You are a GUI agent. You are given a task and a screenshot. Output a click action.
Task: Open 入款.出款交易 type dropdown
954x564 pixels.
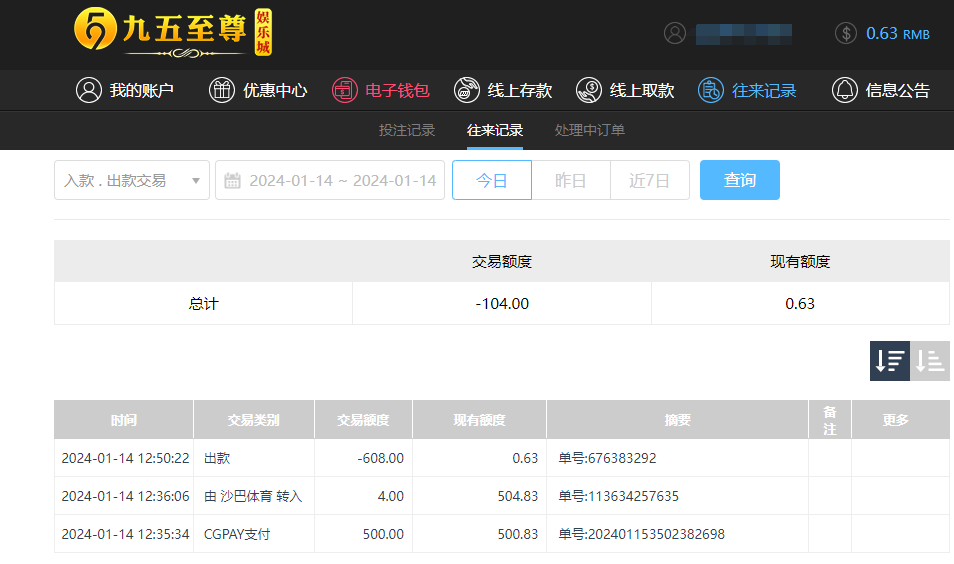pos(132,180)
